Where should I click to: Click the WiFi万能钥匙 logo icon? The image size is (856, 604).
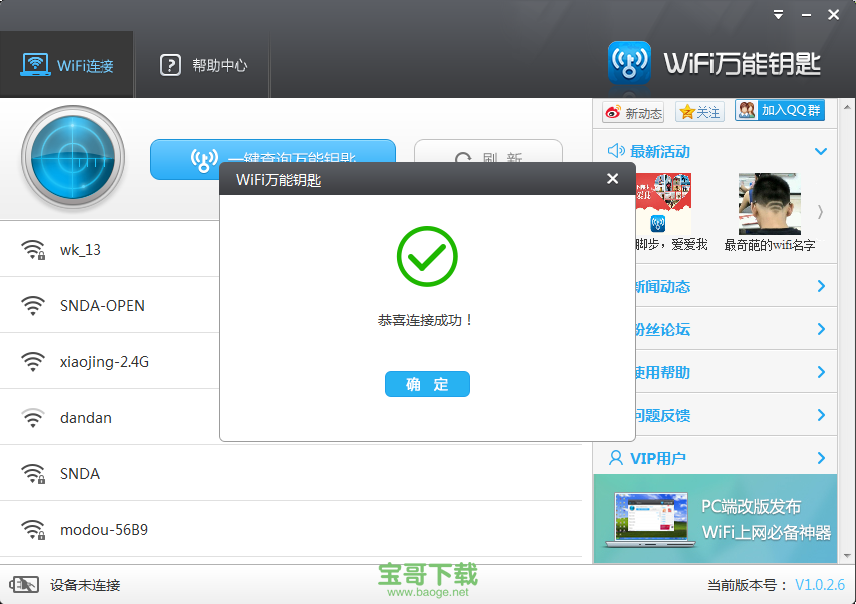pos(627,63)
